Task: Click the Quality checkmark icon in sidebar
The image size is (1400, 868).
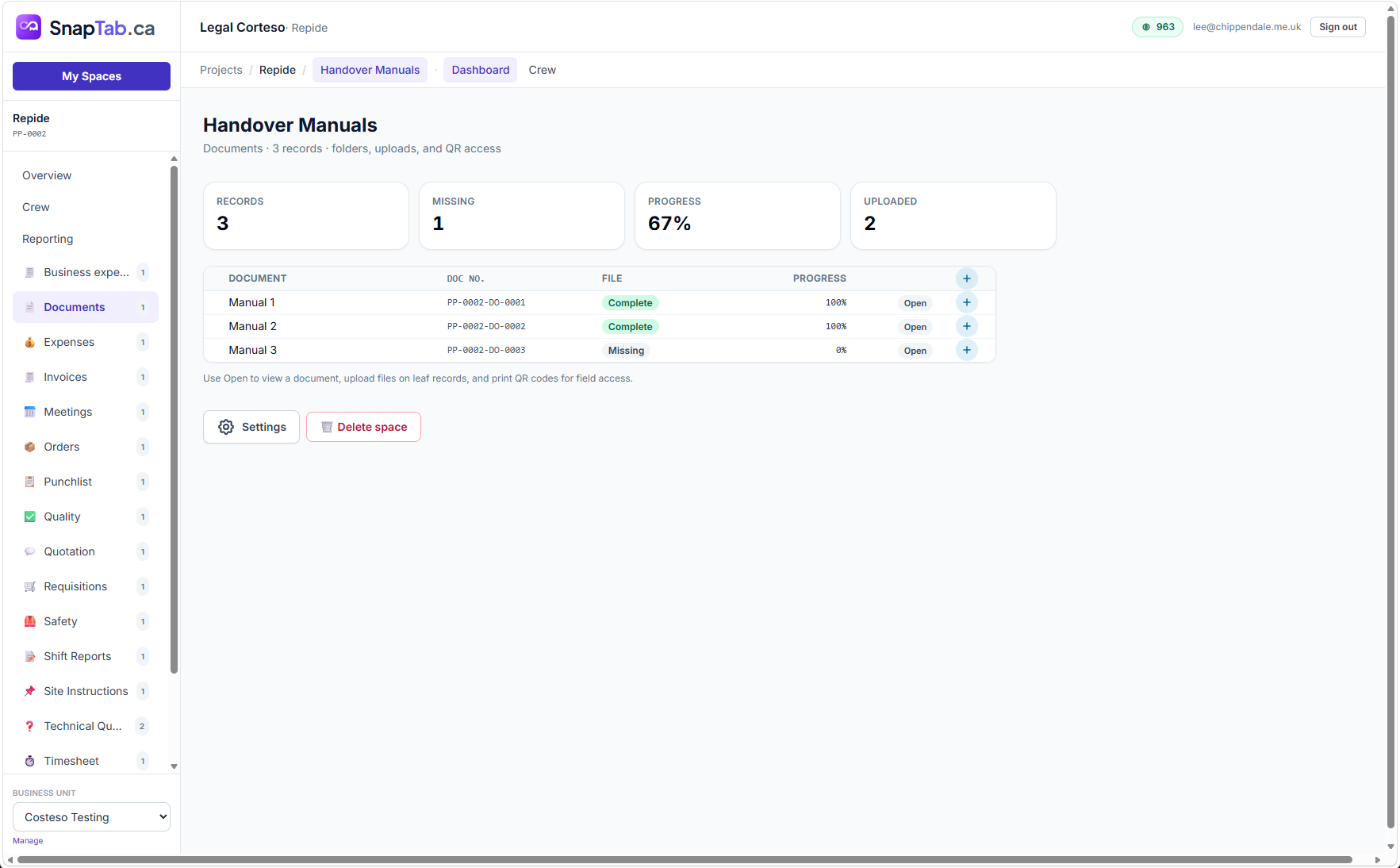Action: coord(30,517)
